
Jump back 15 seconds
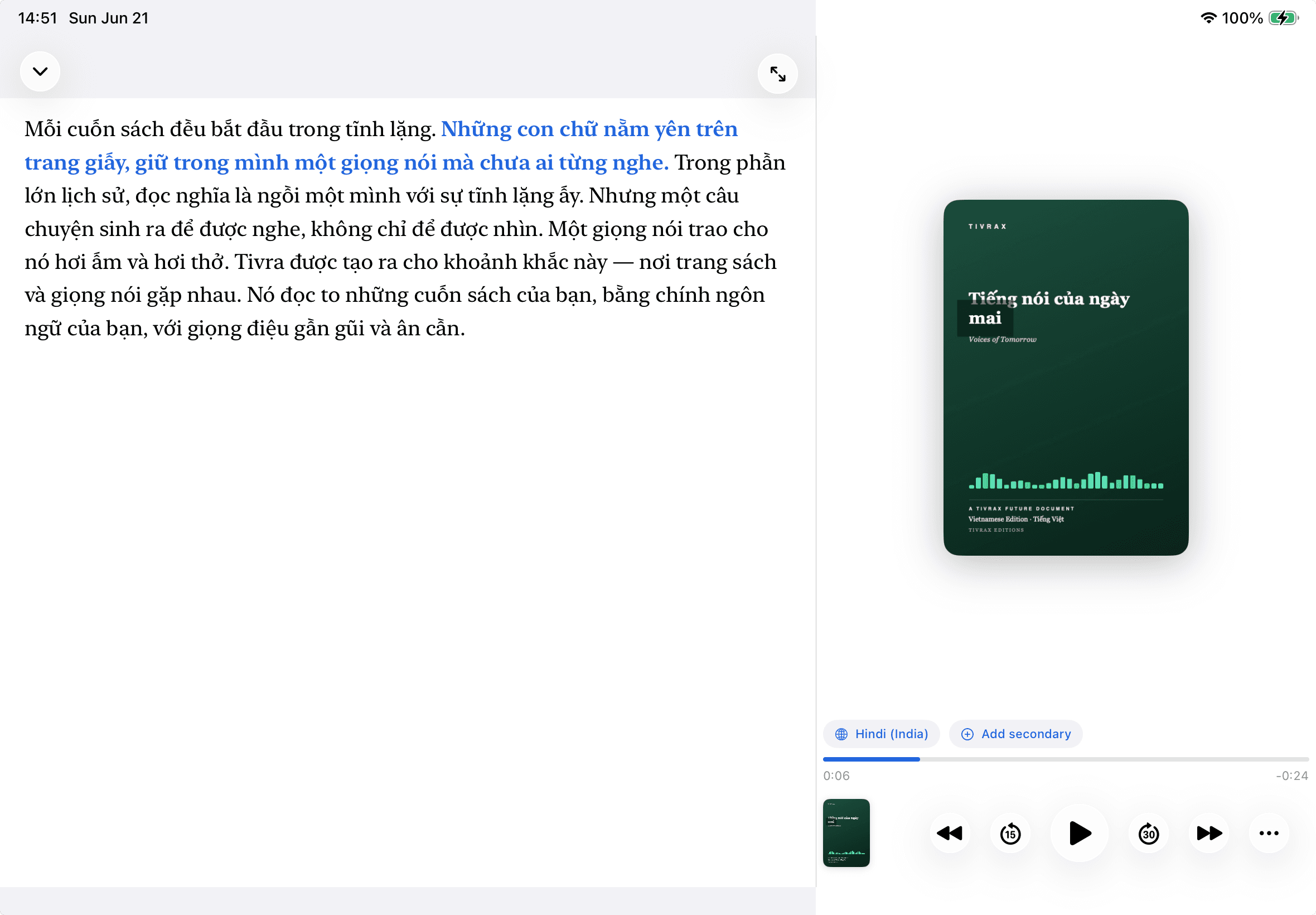pyautogui.click(x=1010, y=833)
